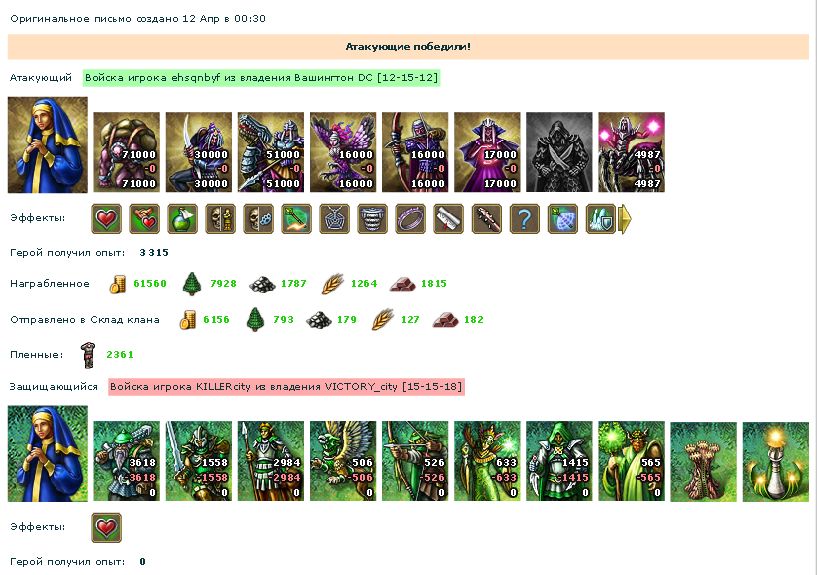Select the two hearts effect icon
817x575 pixels.
(x=144, y=219)
